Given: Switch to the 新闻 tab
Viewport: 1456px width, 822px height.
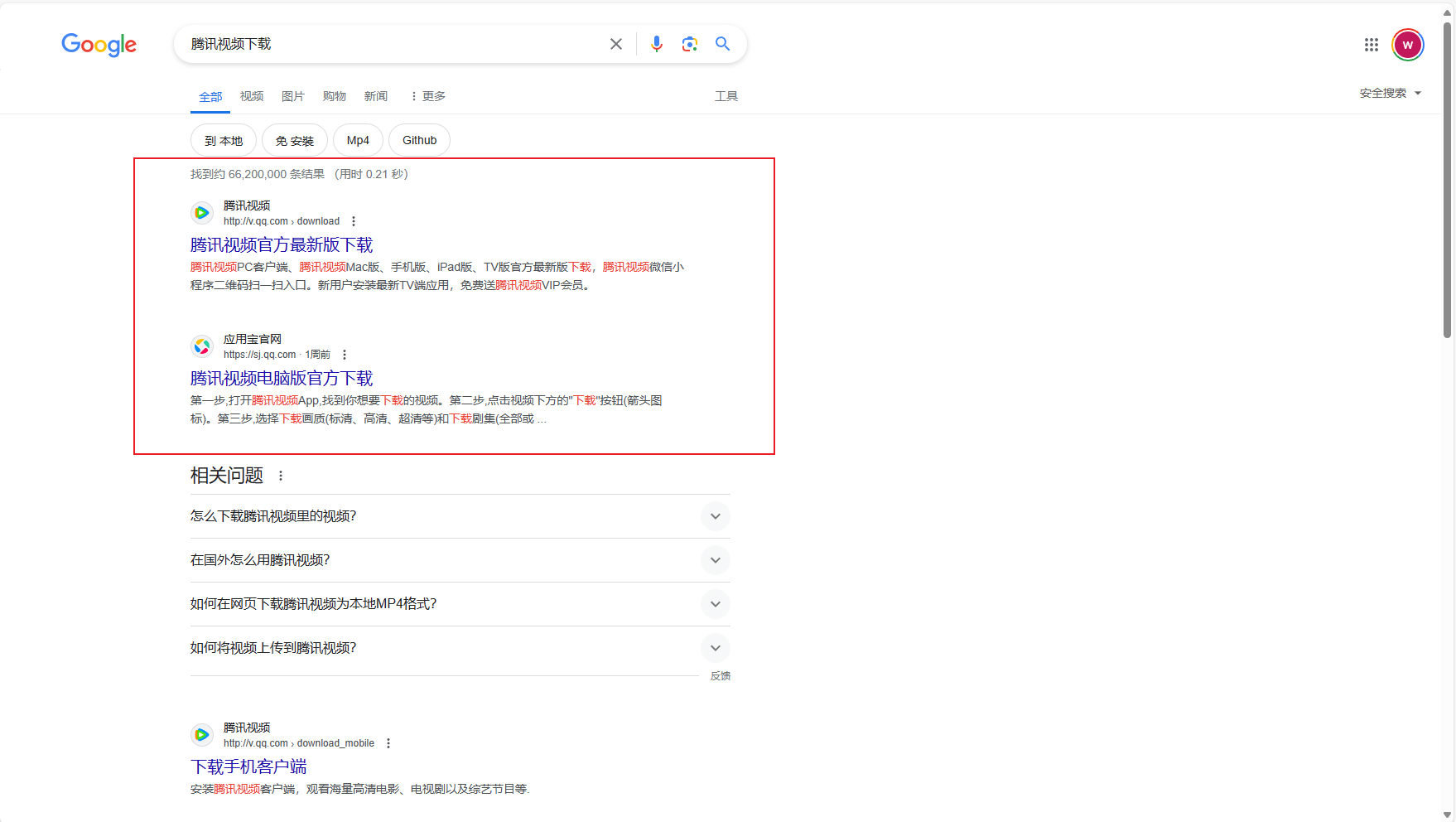Looking at the screenshot, I should [376, 96].
